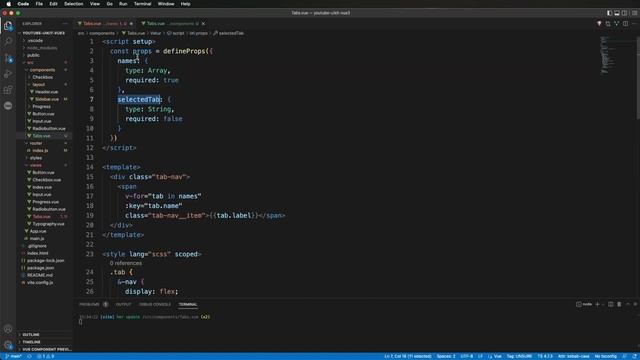Viewport: 640px width, 360px height.
Task: Open the Apple menu
Action: (x=9, y=4)
